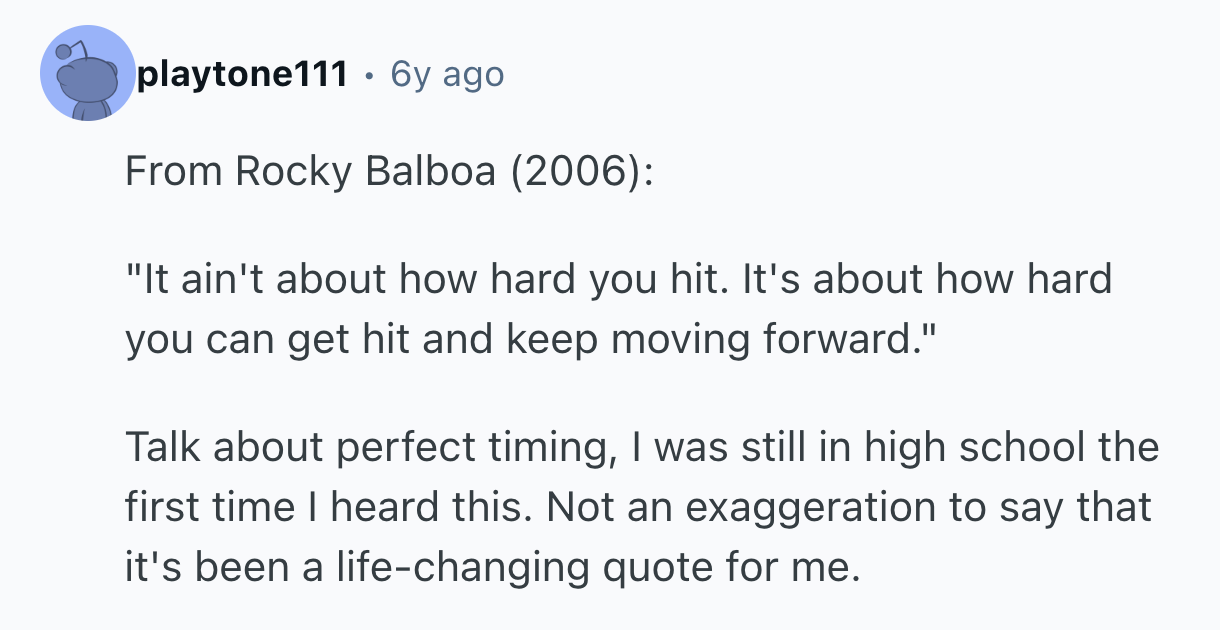The image size is (1220, 630).
Task: Click the "From Rocky Balboa (2006):" line
Action: pyautogui.click(x=388, y=172)
